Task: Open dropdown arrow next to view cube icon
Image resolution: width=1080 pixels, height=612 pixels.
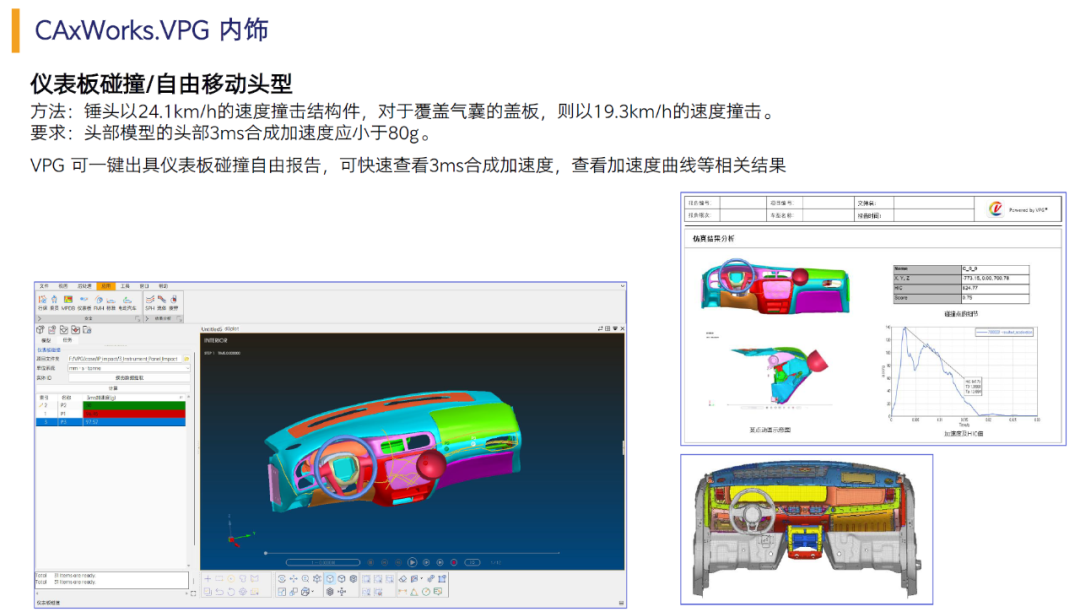Action: coord(313,592)
